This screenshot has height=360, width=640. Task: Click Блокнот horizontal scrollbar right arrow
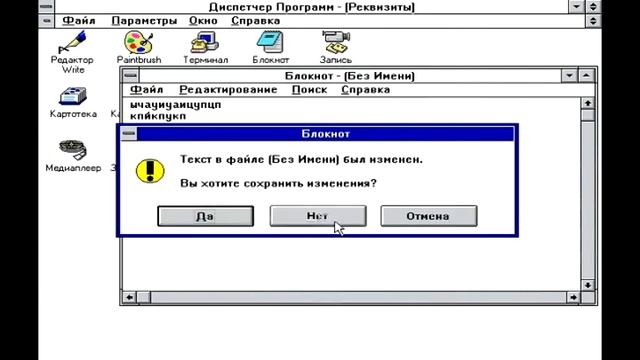(573, 297)
